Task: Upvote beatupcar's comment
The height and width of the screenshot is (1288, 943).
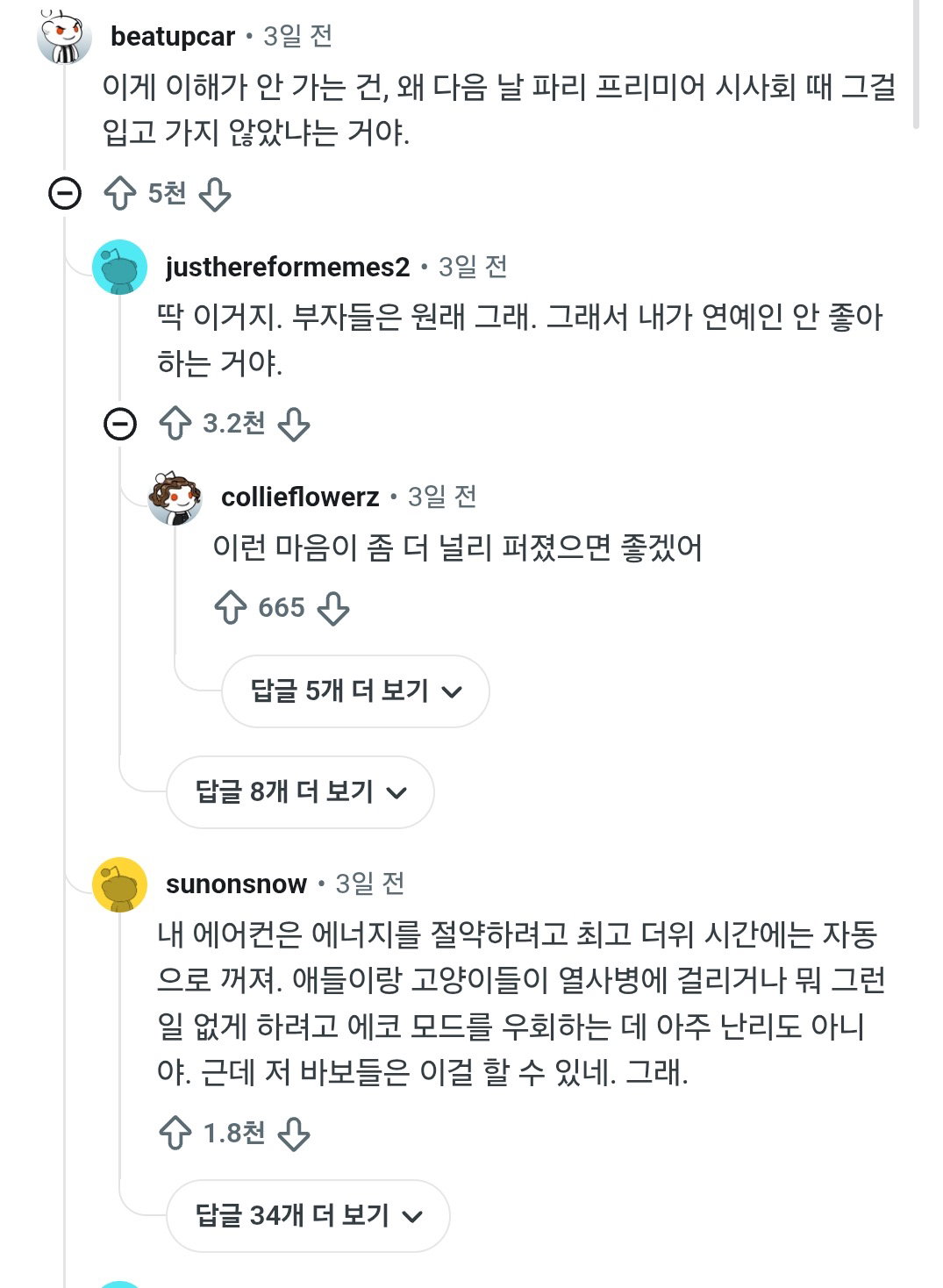Action: coord(120,194)
